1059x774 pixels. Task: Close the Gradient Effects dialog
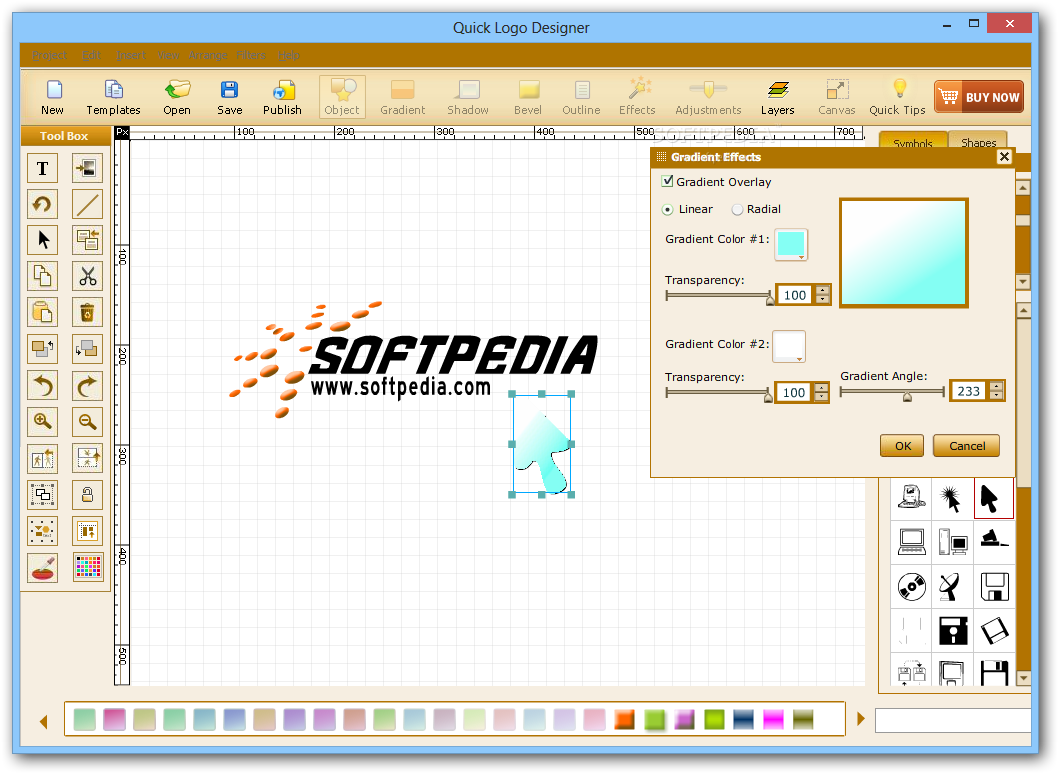(x=1004, y=157)
